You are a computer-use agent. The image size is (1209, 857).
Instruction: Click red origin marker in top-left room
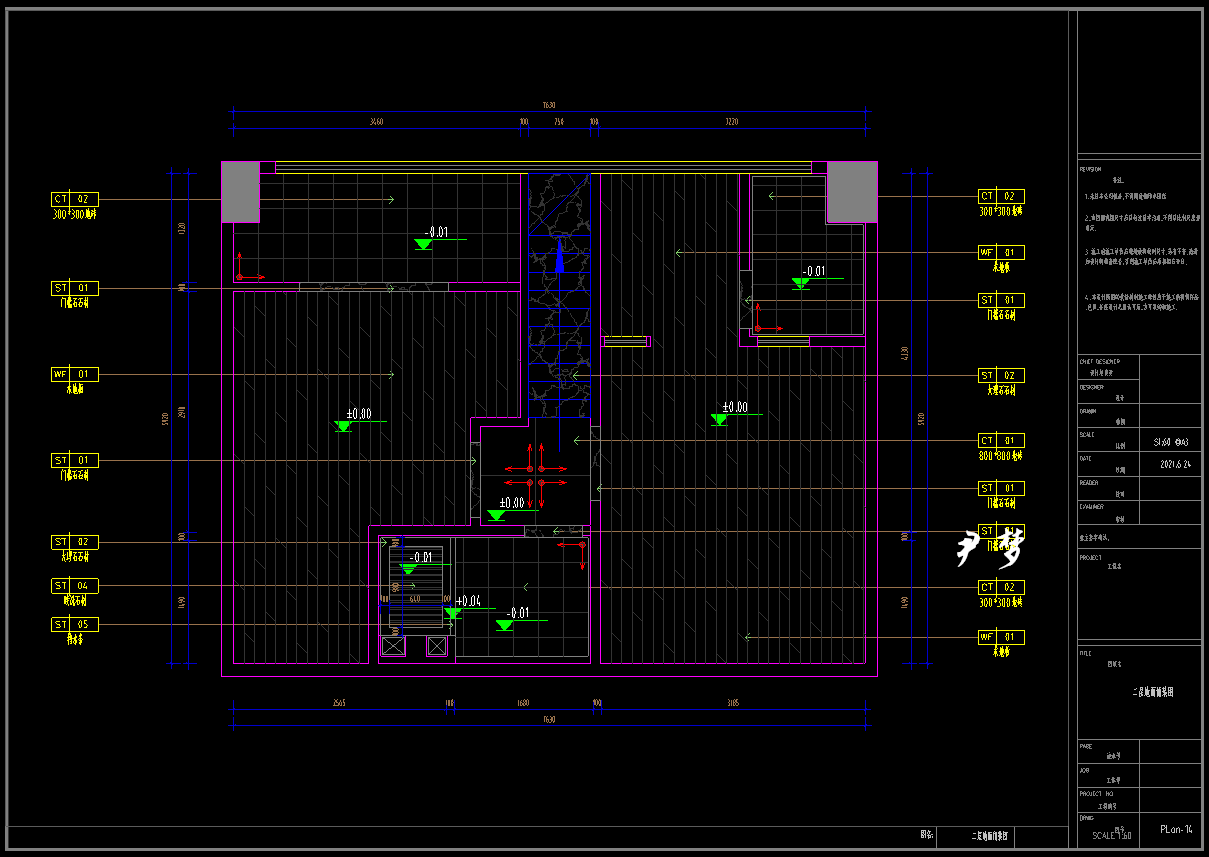click(241, 274)
